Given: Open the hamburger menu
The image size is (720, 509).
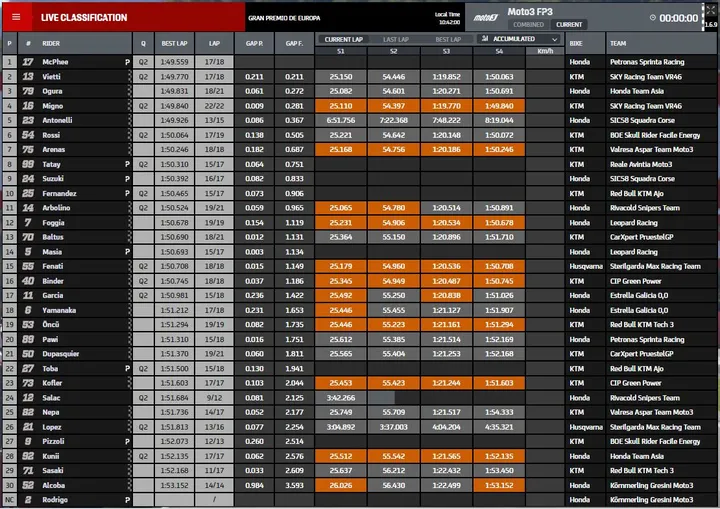Looking at the screenshot, I should click(16, 17).
